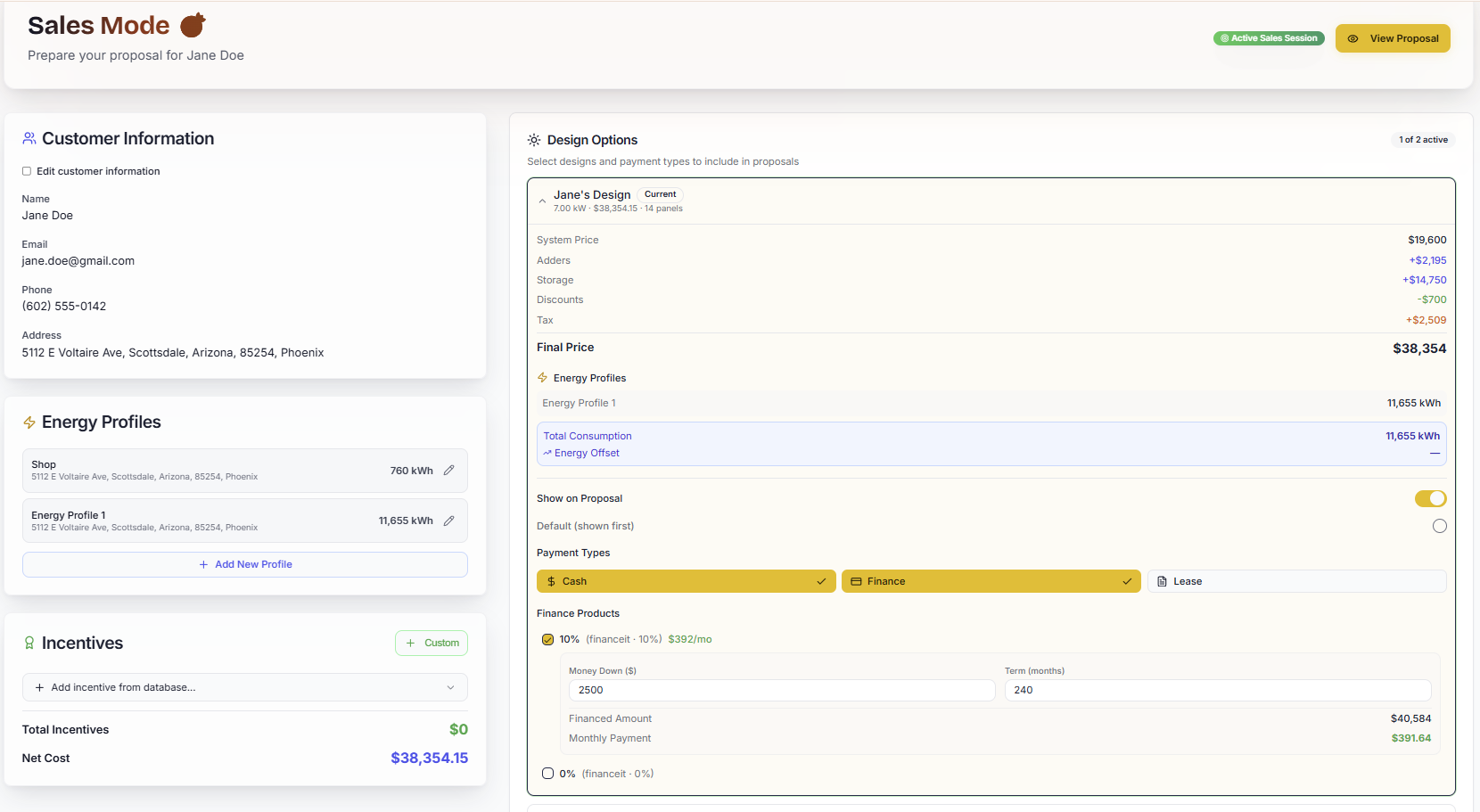Click the Current tag on Jane's Design
1480x812 pixels.
661,194
